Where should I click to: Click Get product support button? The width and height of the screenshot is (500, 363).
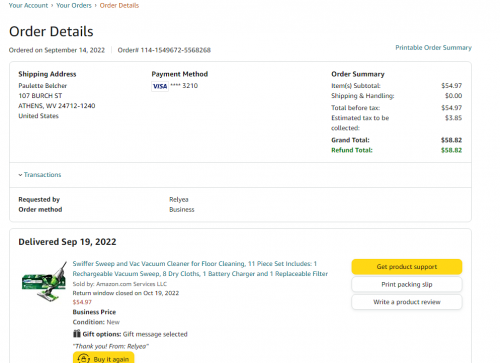click(x=407, y=267)
